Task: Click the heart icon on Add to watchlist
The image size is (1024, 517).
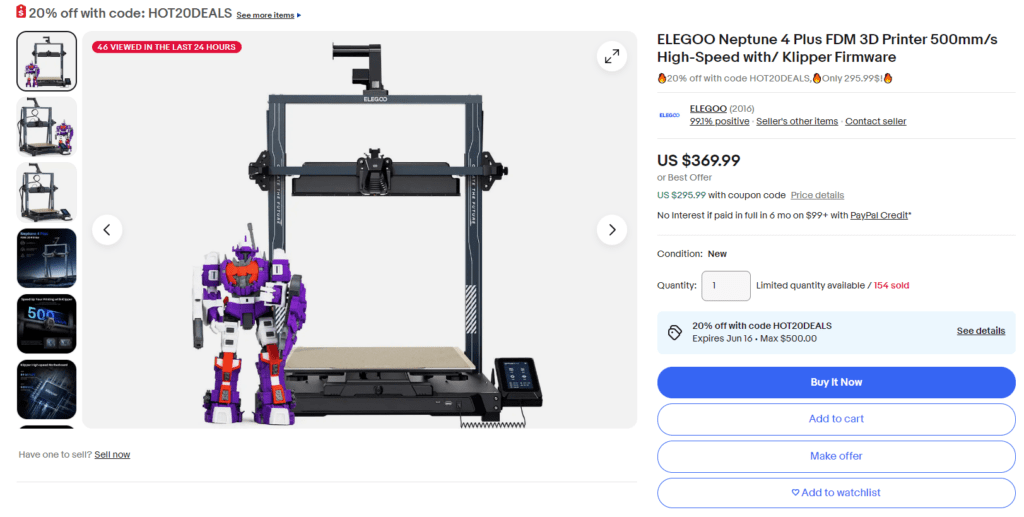Action: [795, 493]
